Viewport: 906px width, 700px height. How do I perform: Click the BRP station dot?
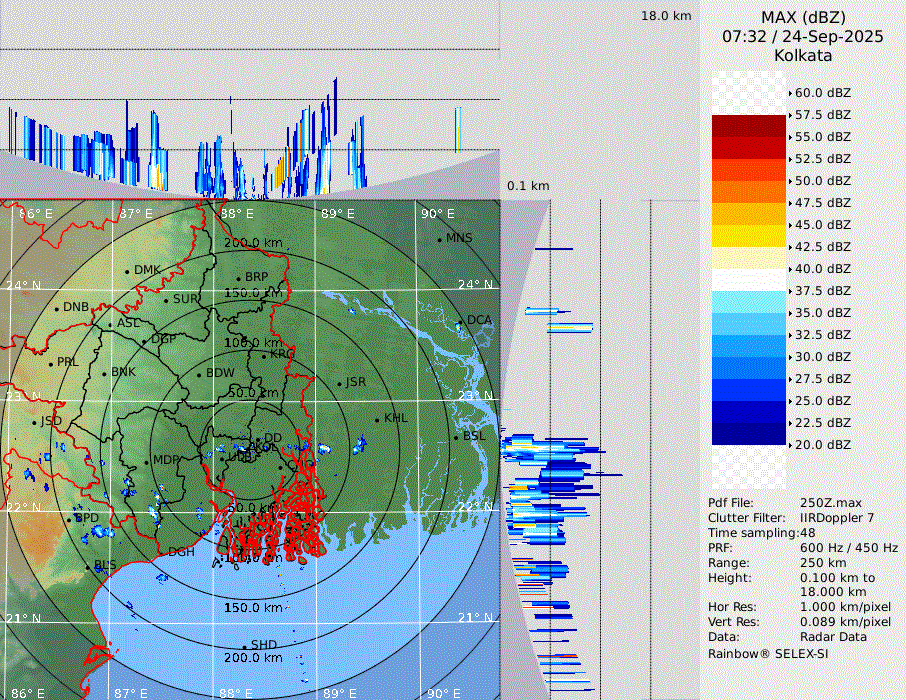pyautogui.click(x=238, y=278)
